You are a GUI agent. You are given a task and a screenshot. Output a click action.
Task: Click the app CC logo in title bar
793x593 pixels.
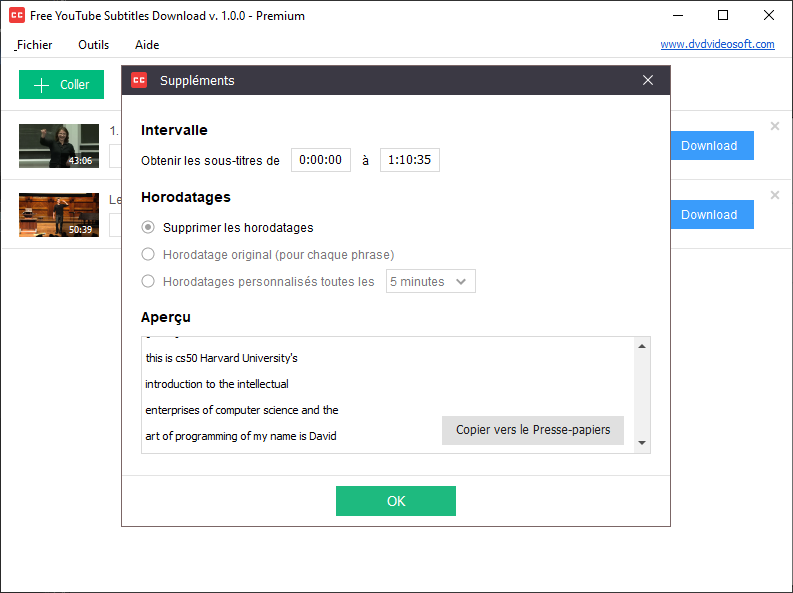17,15
